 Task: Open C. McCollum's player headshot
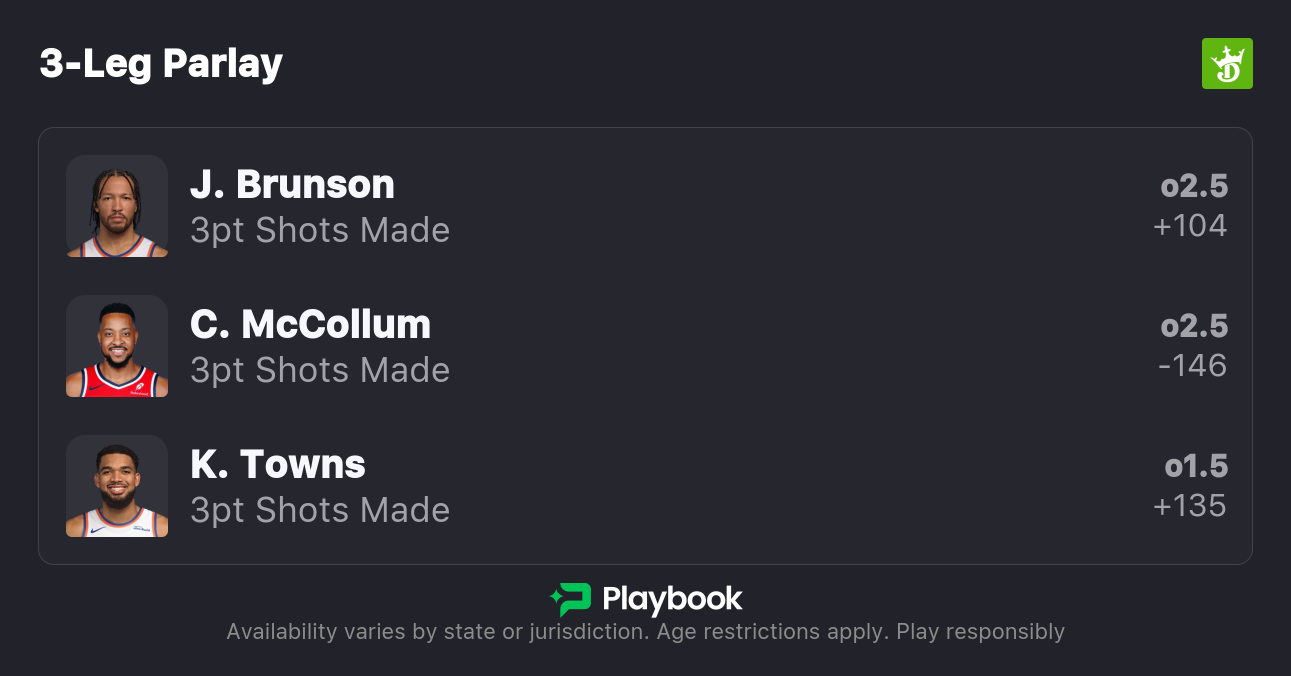pyautogui.click(x=117, y=346)
